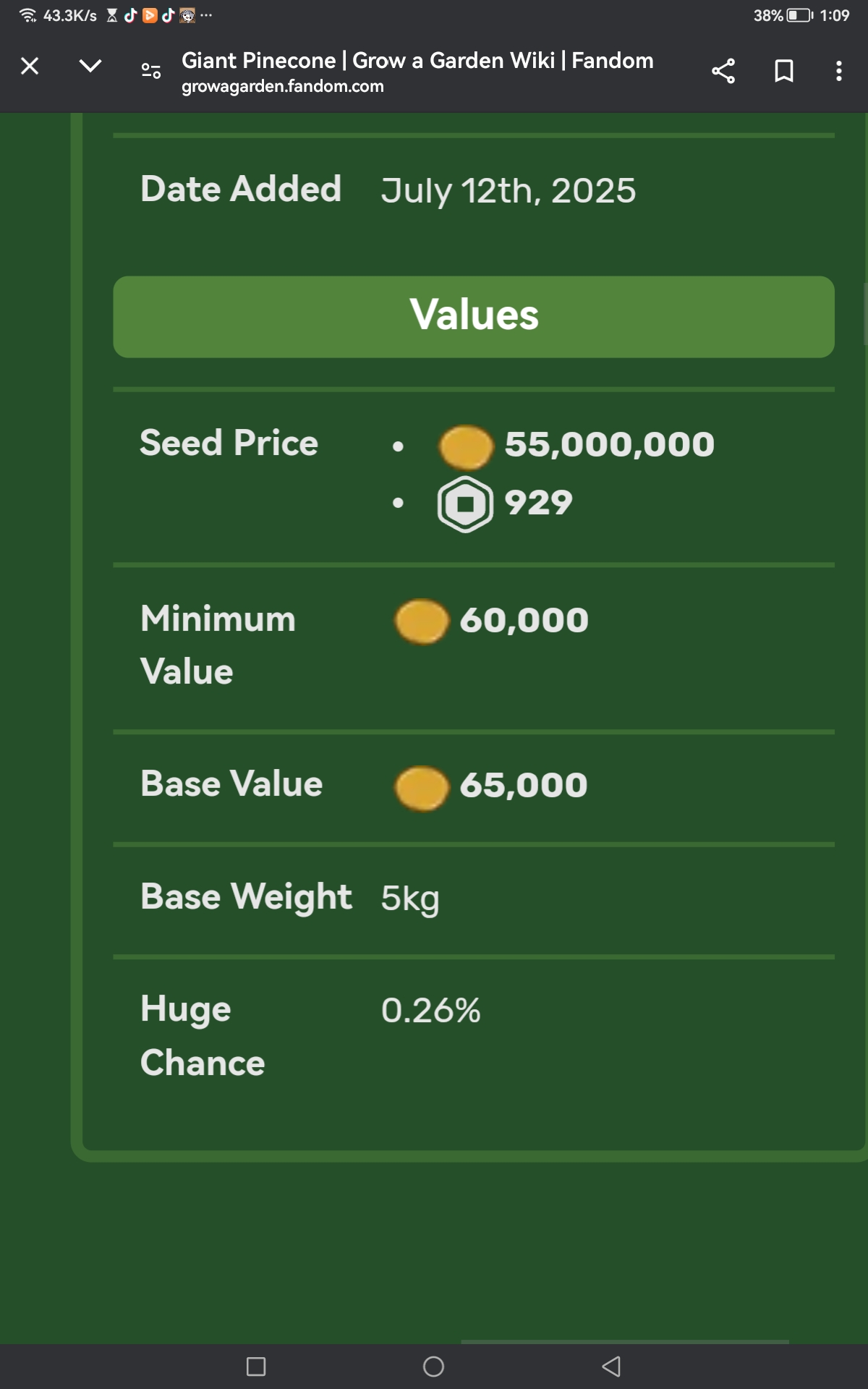Click the coin icon next to 65,000
Image resolution: width=868 pixels, height=1389 pixels.
(x=422, y=788)
